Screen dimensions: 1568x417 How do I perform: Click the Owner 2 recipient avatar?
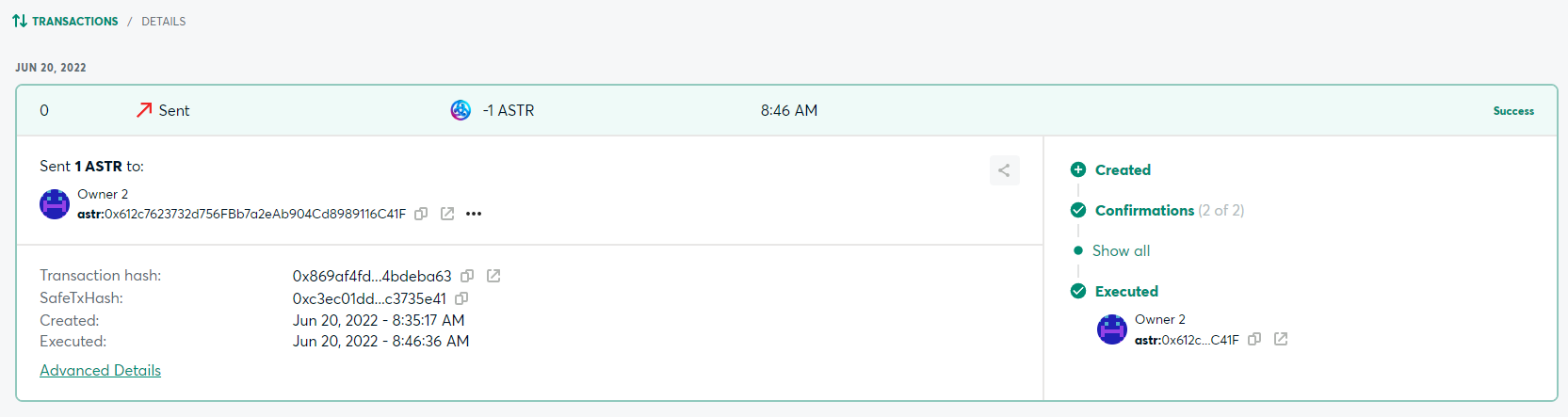[55, 203]
